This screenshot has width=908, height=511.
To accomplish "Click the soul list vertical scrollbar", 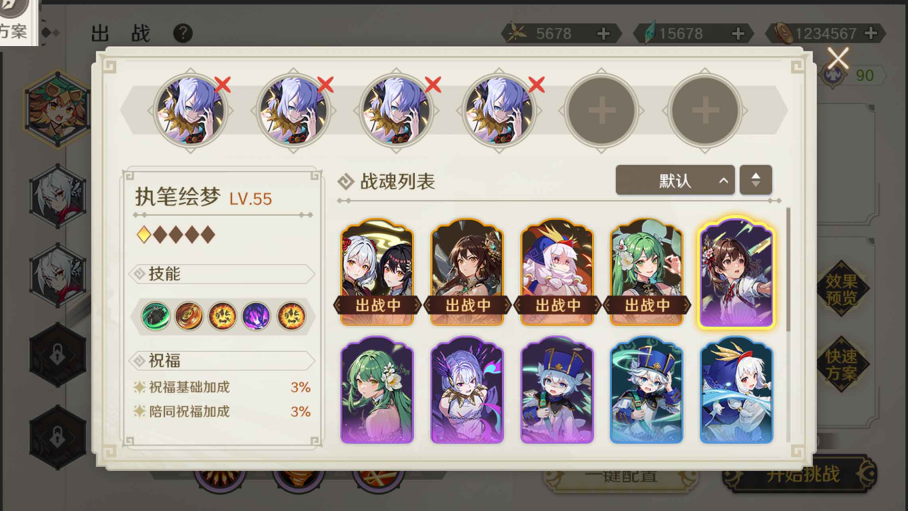I will [x=788, y=269].
